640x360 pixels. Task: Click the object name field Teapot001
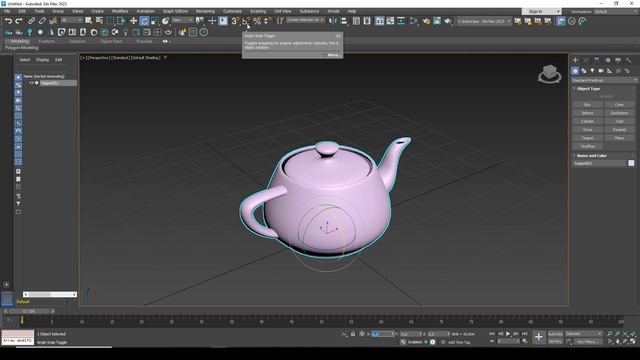tap(600, 163)
